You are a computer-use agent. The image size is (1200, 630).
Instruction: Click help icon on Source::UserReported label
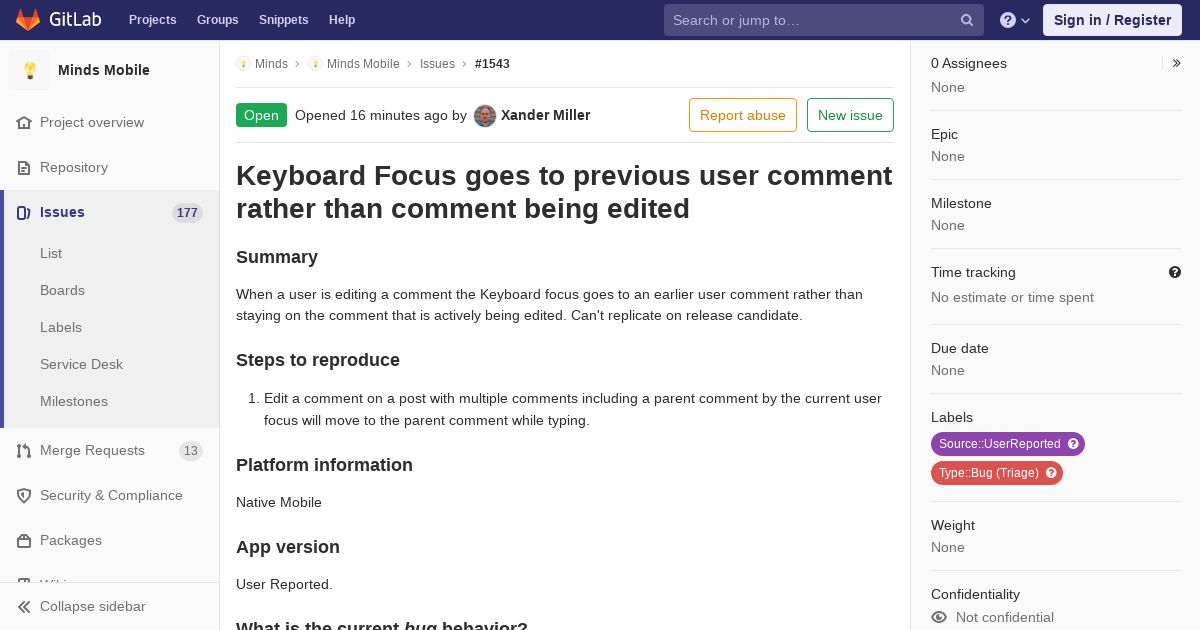pos(1073,444)
